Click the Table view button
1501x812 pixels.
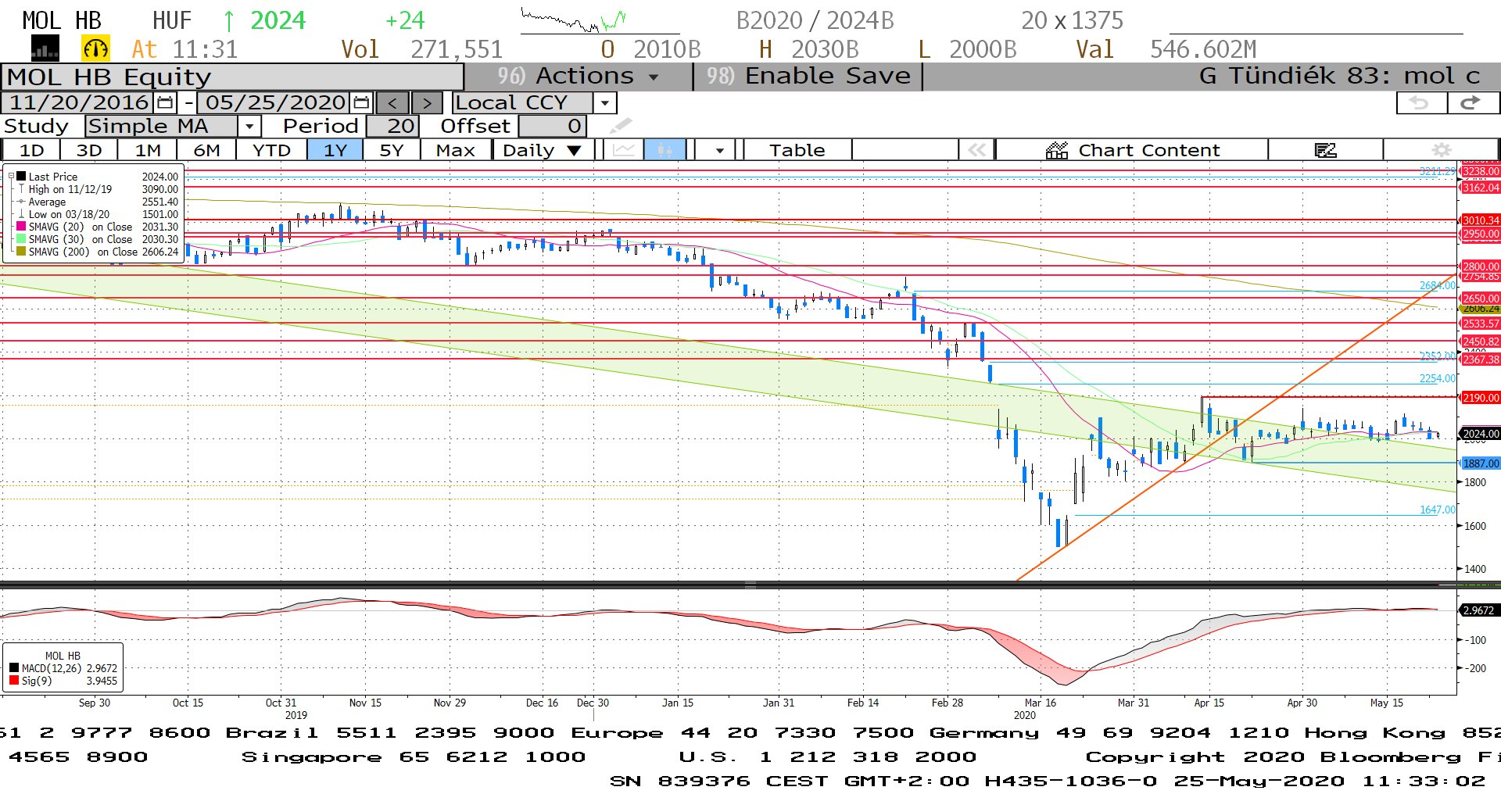(797, 150)
